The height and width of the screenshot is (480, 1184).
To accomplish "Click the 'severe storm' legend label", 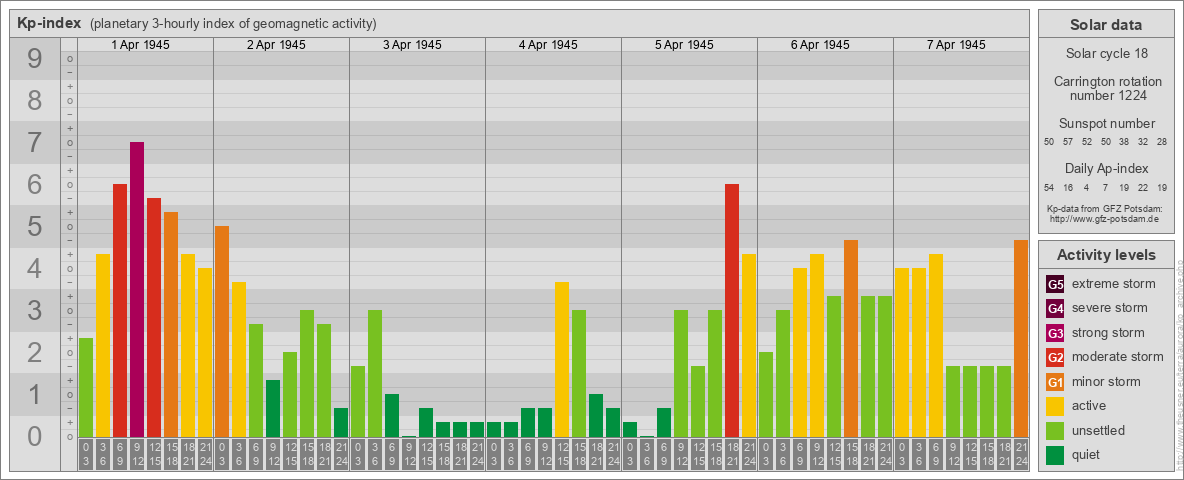I will pyautogui.click(x=1110, y=308).
